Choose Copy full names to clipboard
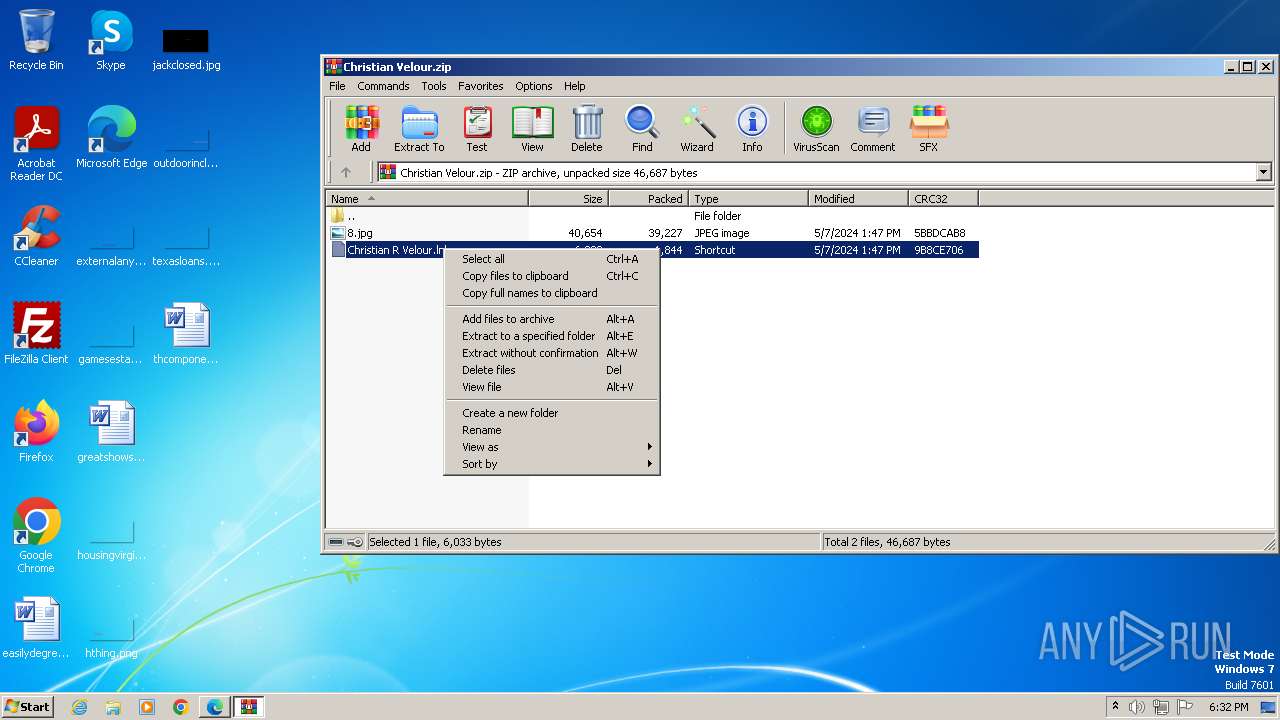The height and width of the screenshot is (720, 1280). [x=552, y=293]
